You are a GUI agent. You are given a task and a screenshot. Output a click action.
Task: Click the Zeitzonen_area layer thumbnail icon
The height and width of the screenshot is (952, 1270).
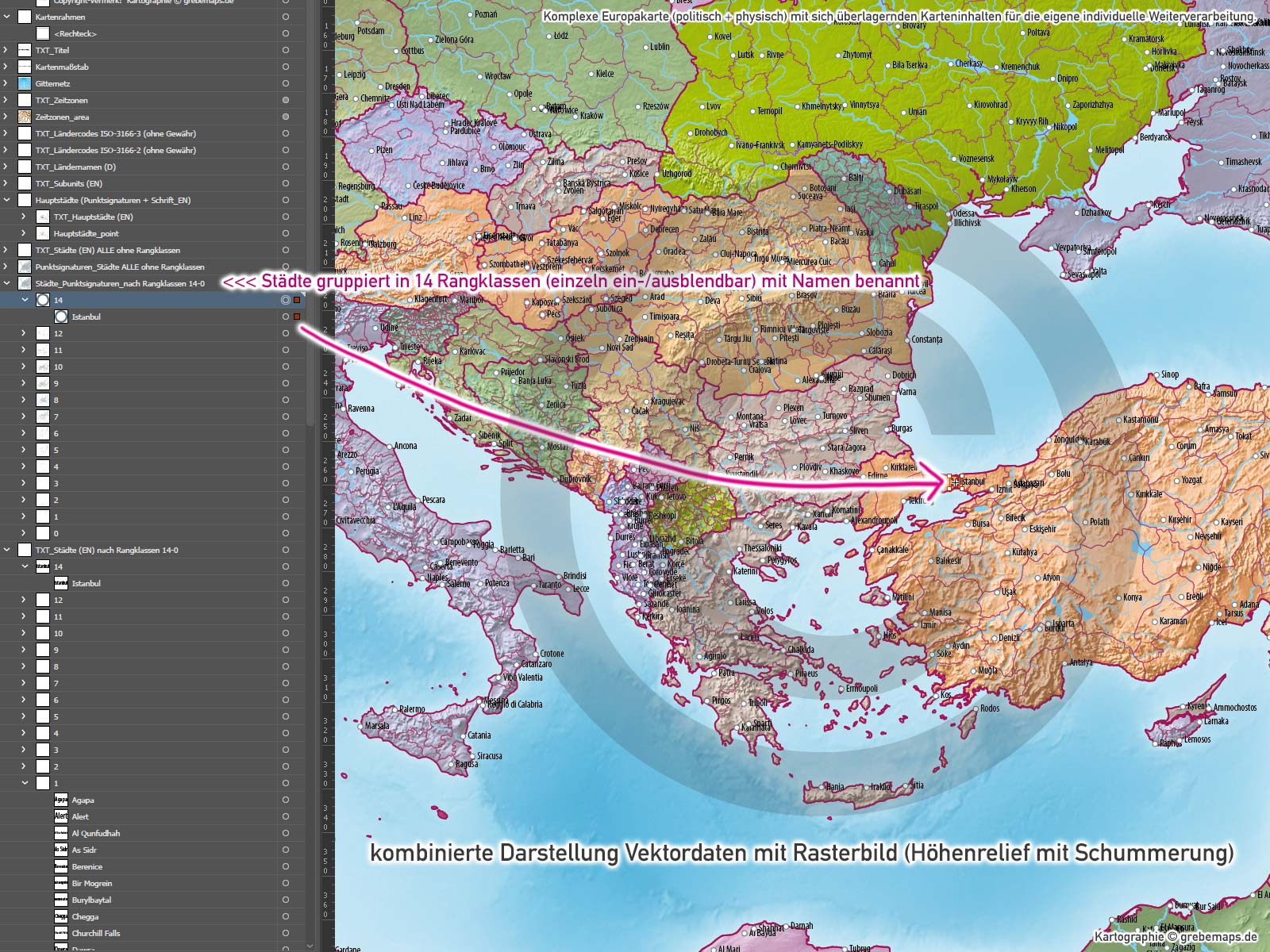pos(24,117)
